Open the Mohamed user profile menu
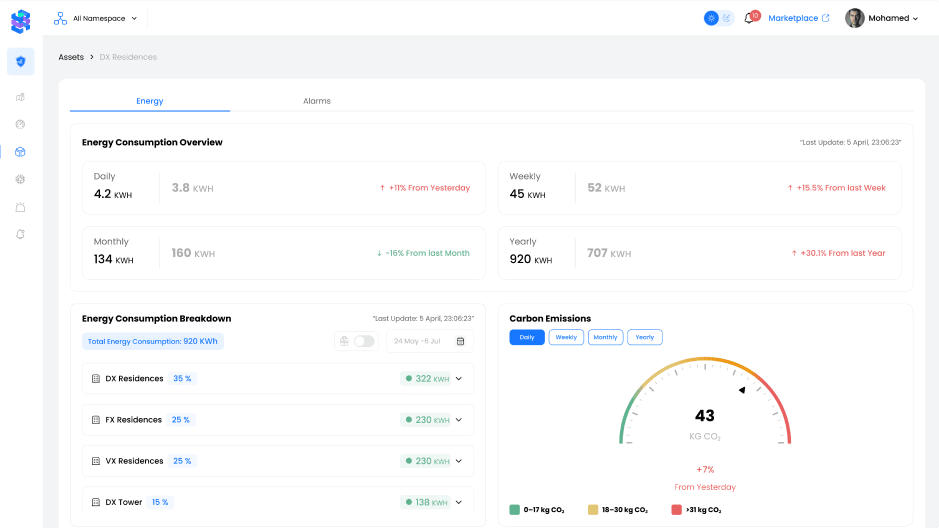 click(881, 18)
